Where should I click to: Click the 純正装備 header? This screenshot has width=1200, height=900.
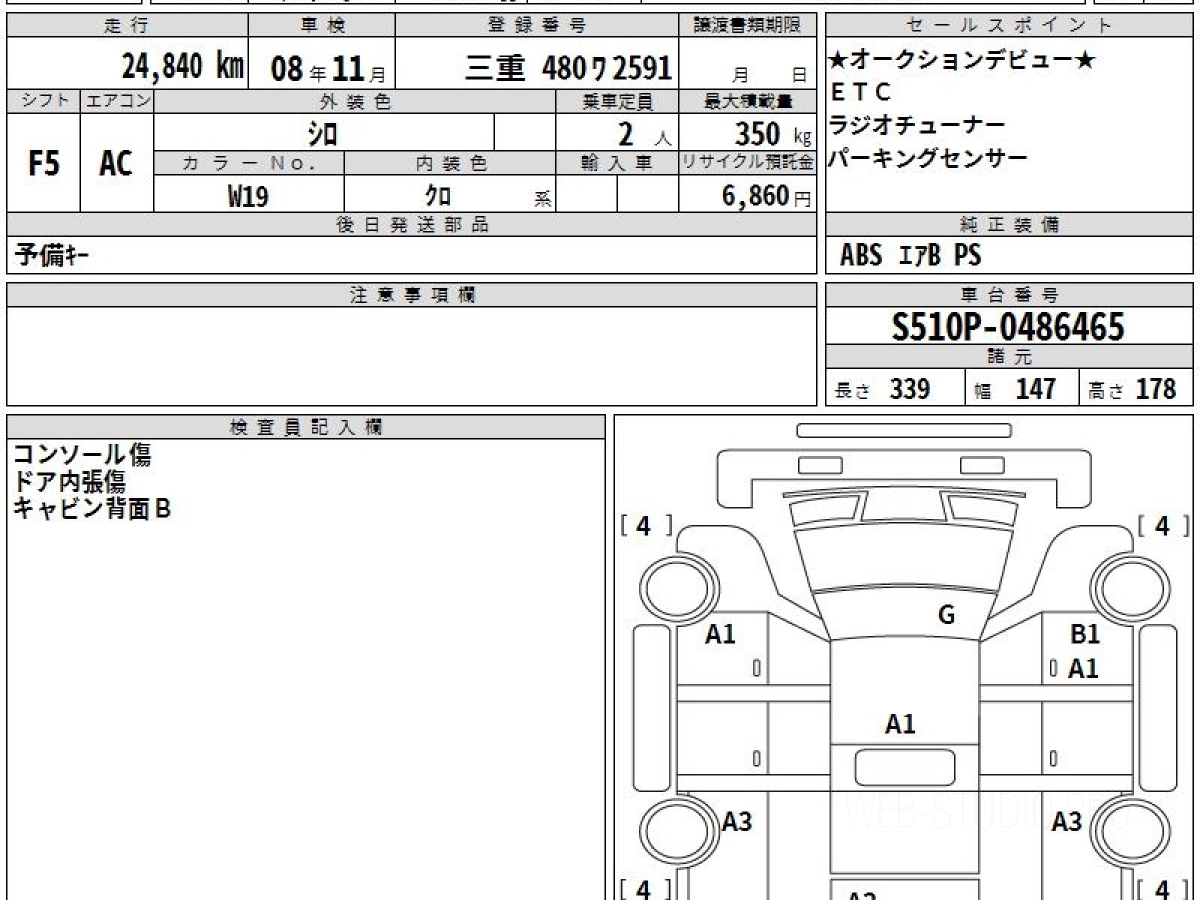coord(1010,225)
